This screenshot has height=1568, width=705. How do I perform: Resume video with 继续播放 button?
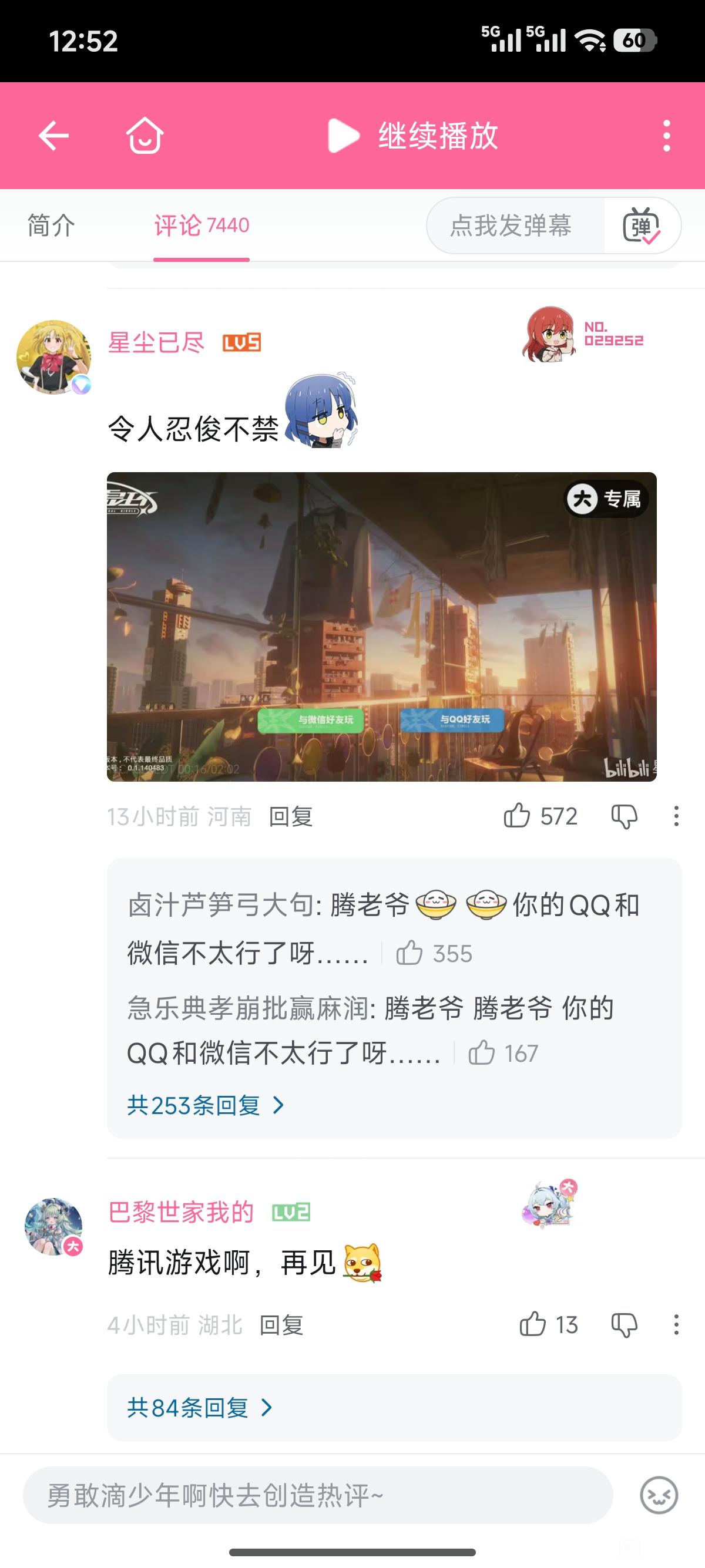coord(413,135)
